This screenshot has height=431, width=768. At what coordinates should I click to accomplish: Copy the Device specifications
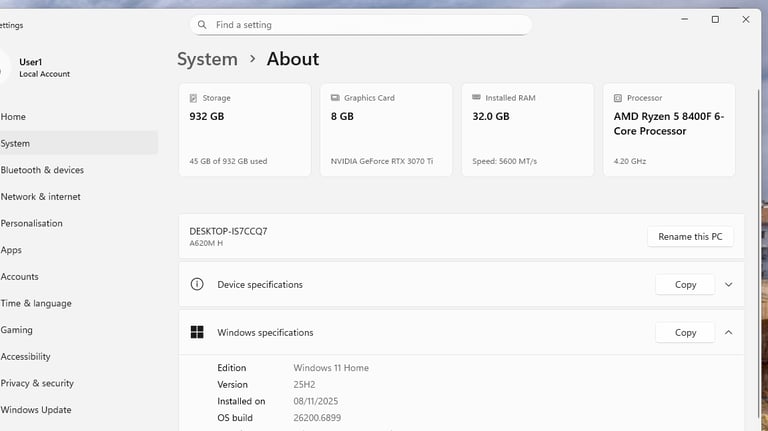pos(685,285)
